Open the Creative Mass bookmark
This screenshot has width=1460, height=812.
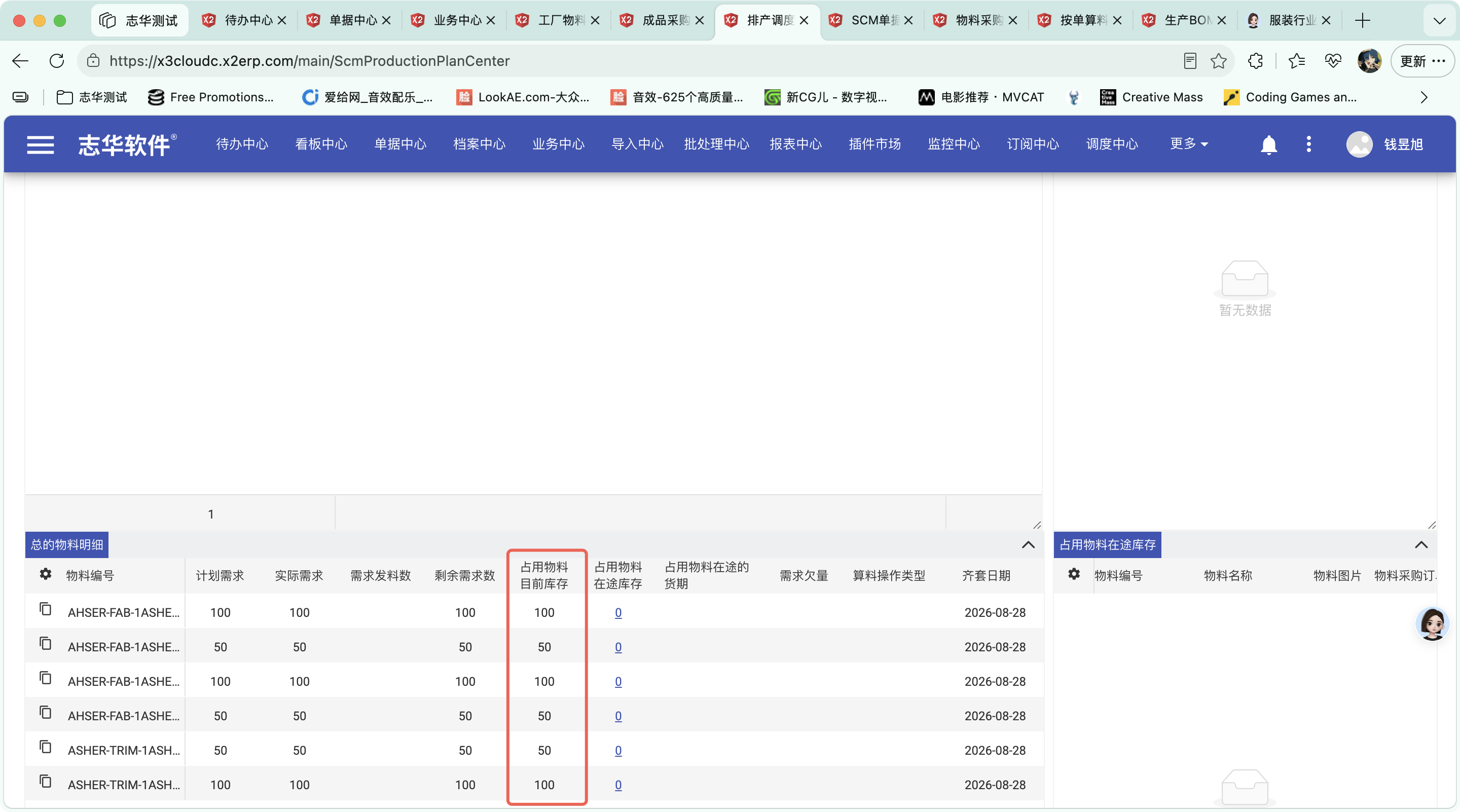click(1152, 97)
